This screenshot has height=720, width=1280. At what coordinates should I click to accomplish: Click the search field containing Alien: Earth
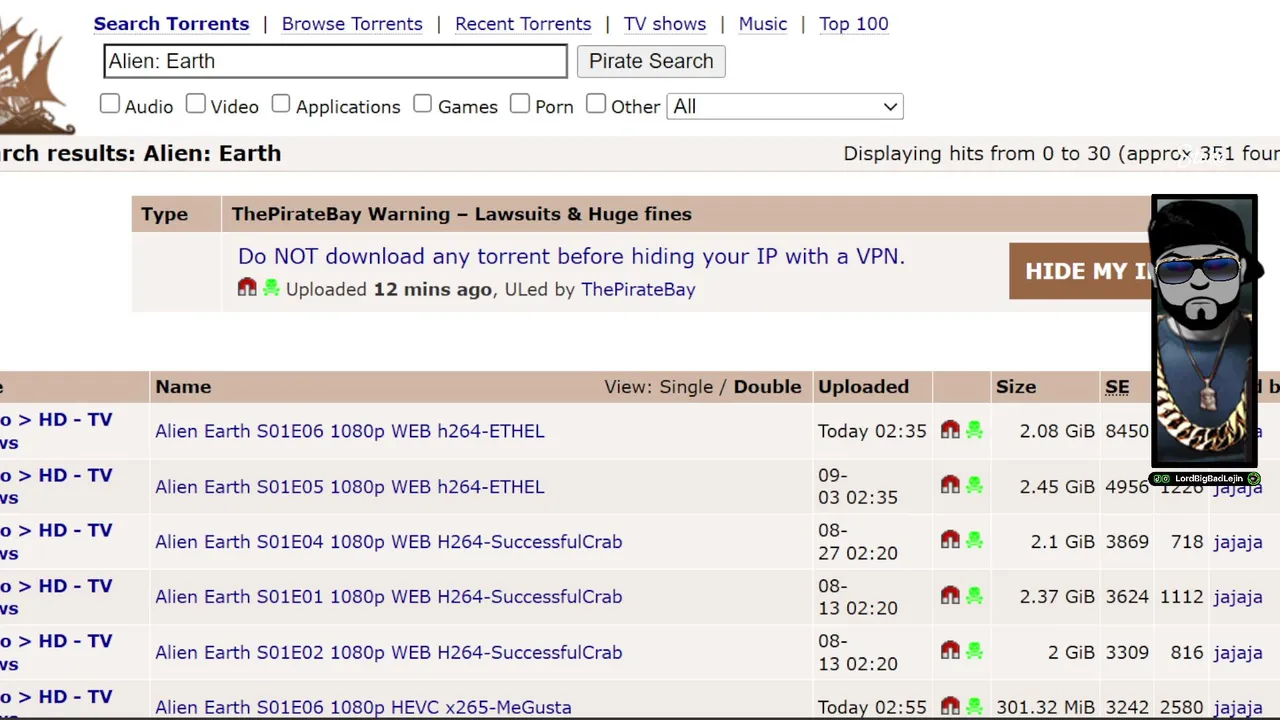(336, 61)
